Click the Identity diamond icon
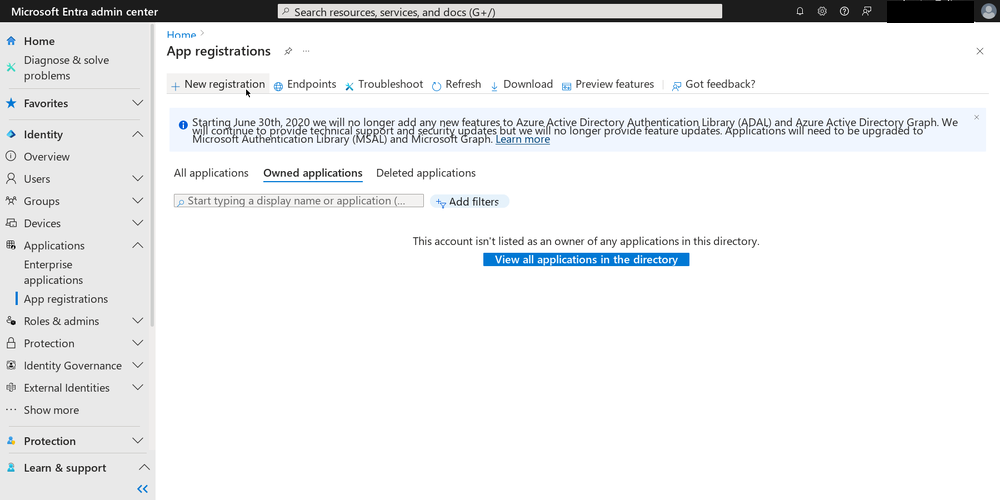Screen dimensions: 1000x500 tap(11, 135)
